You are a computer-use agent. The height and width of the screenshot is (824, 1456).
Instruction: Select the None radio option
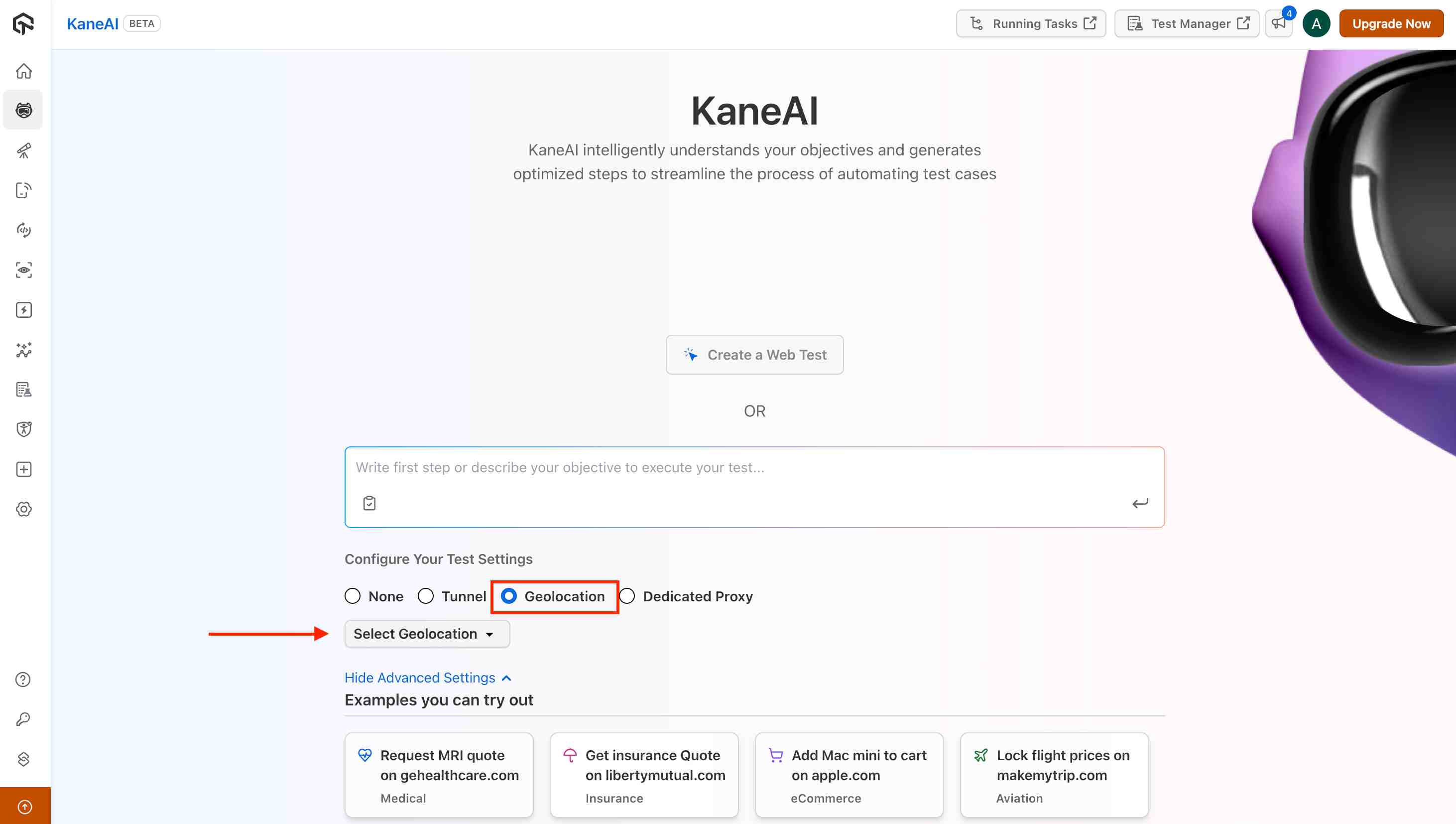(x=353, y=596)
